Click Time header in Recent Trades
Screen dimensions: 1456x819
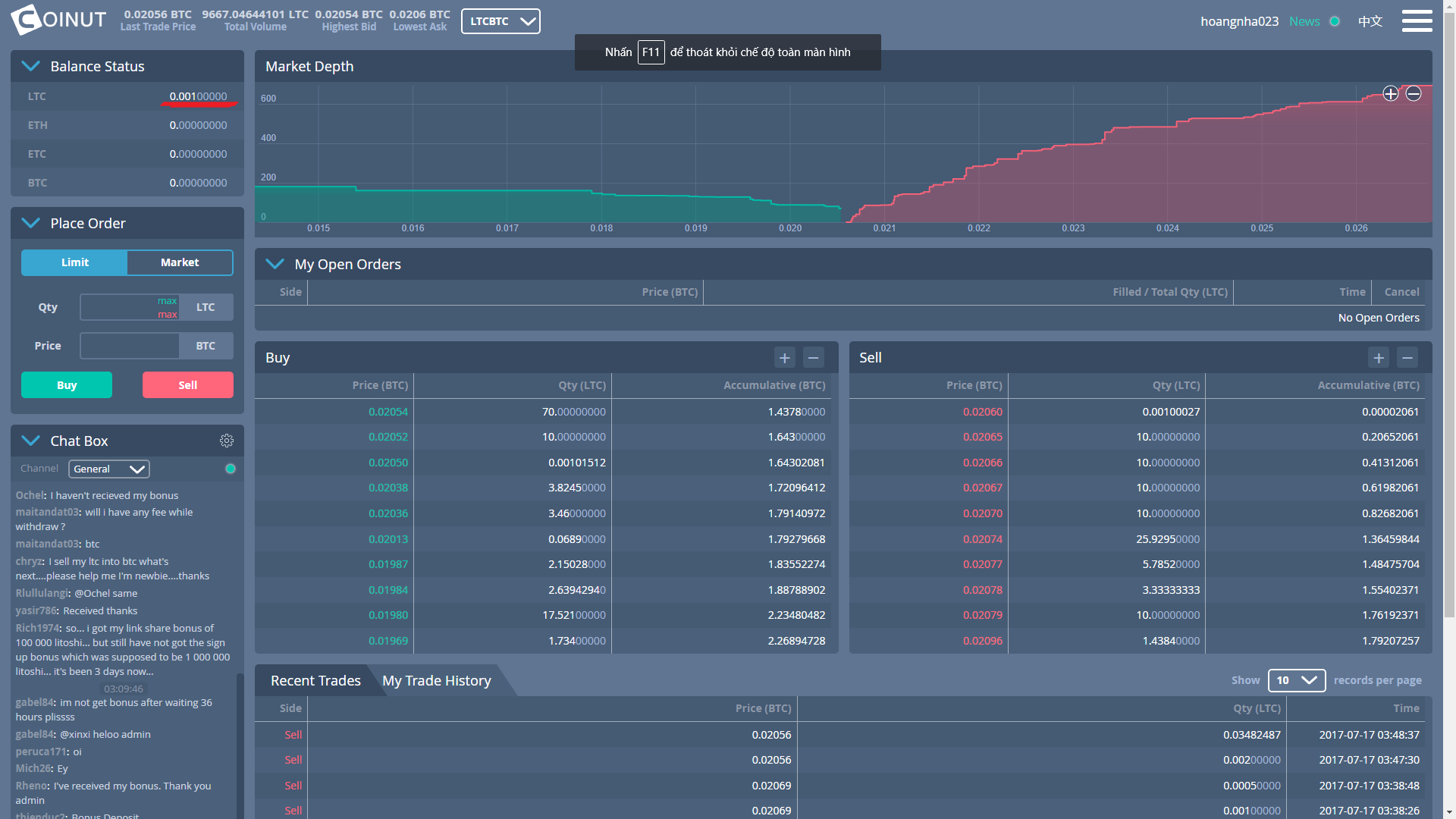1406,708
